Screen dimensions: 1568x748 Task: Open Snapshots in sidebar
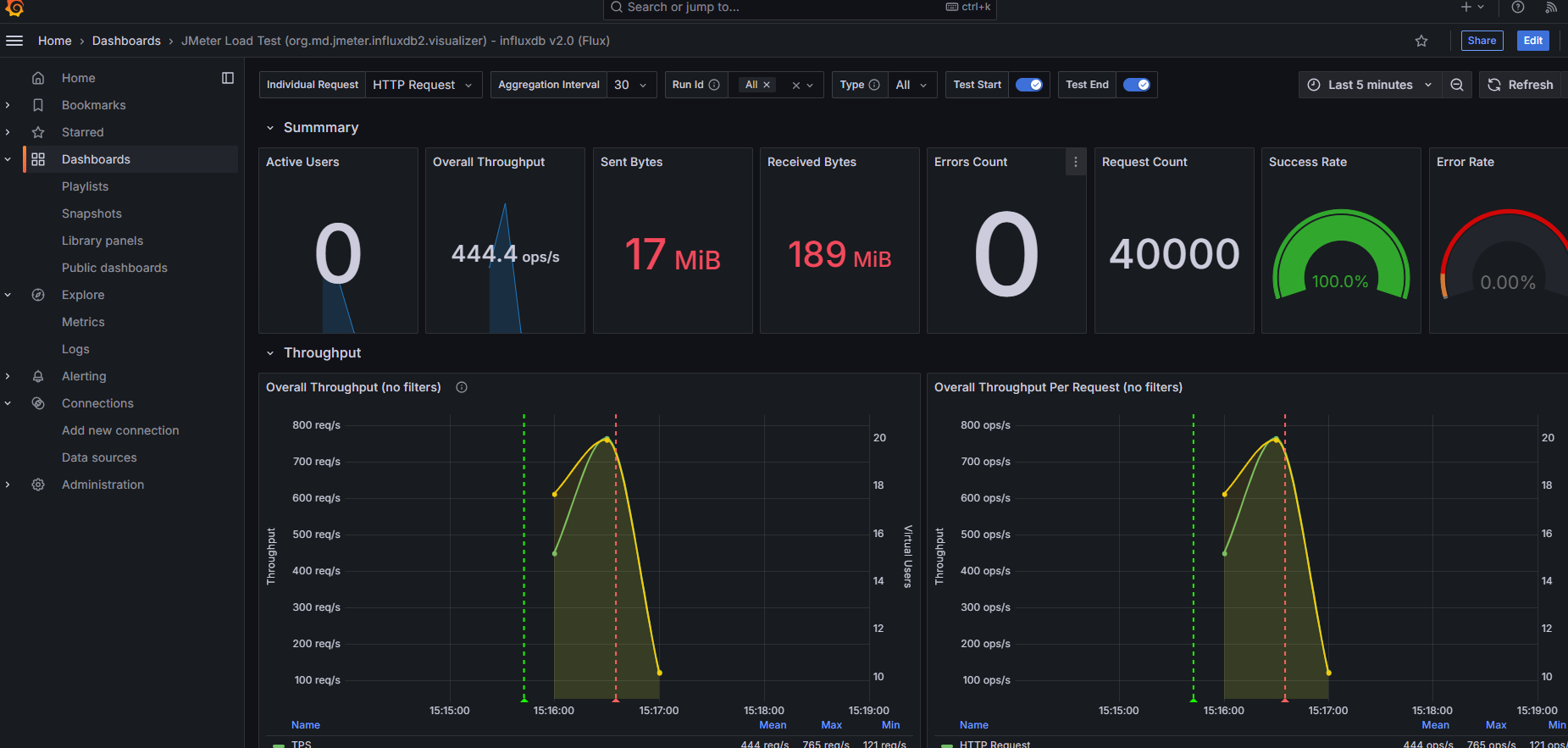click(91, 213)
